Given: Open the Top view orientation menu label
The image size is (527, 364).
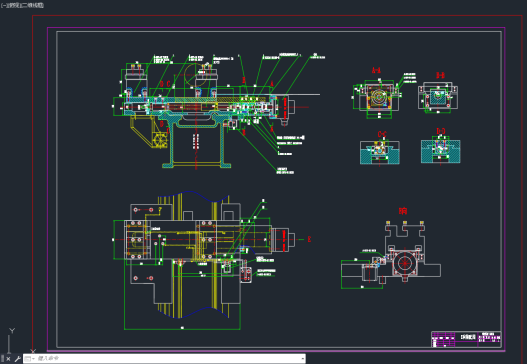Looking at the screenshot, I should point(11,5).
